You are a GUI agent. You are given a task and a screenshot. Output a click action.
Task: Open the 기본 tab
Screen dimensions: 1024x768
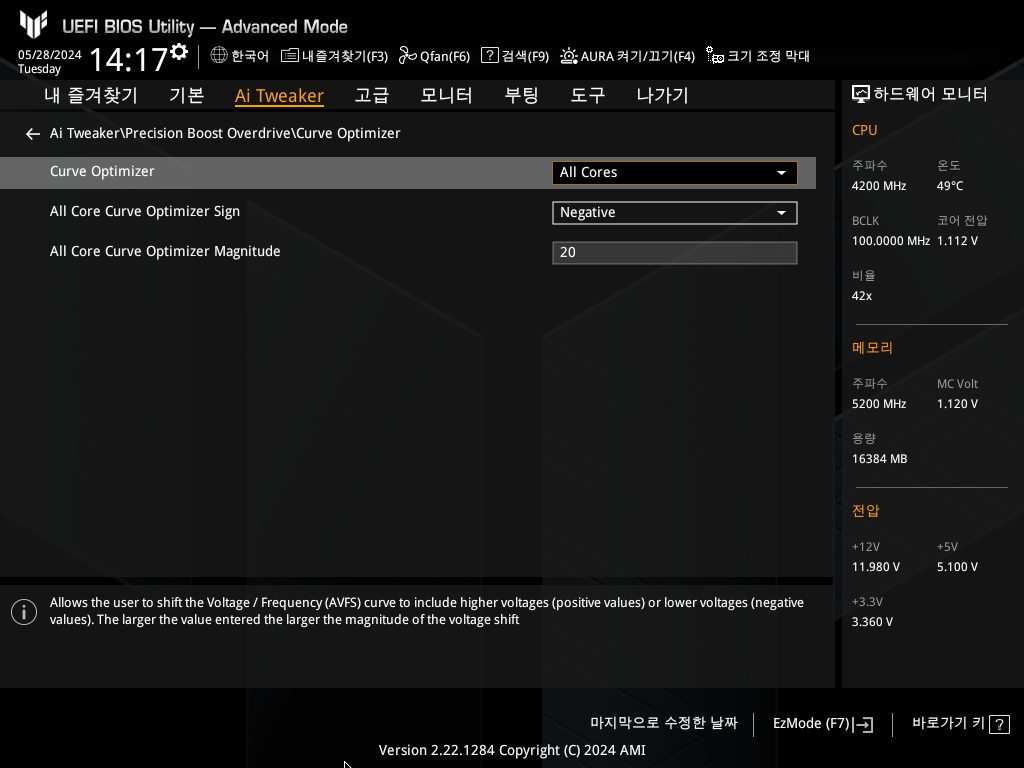pyautogui.click(x=187, y=95)
